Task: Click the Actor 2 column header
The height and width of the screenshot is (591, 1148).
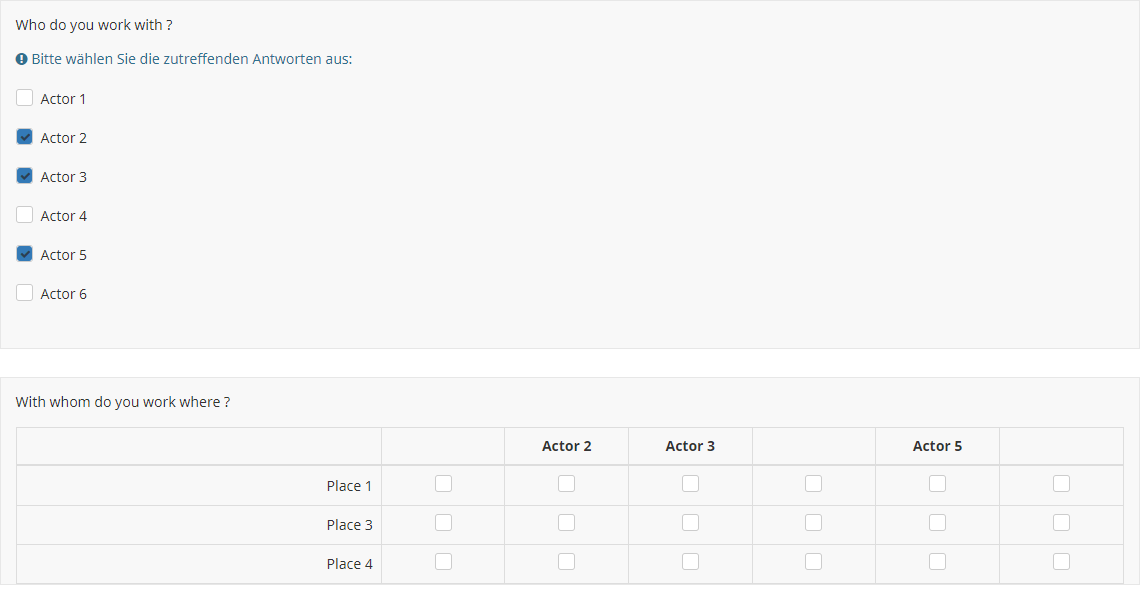Action: tap(567, 446)
